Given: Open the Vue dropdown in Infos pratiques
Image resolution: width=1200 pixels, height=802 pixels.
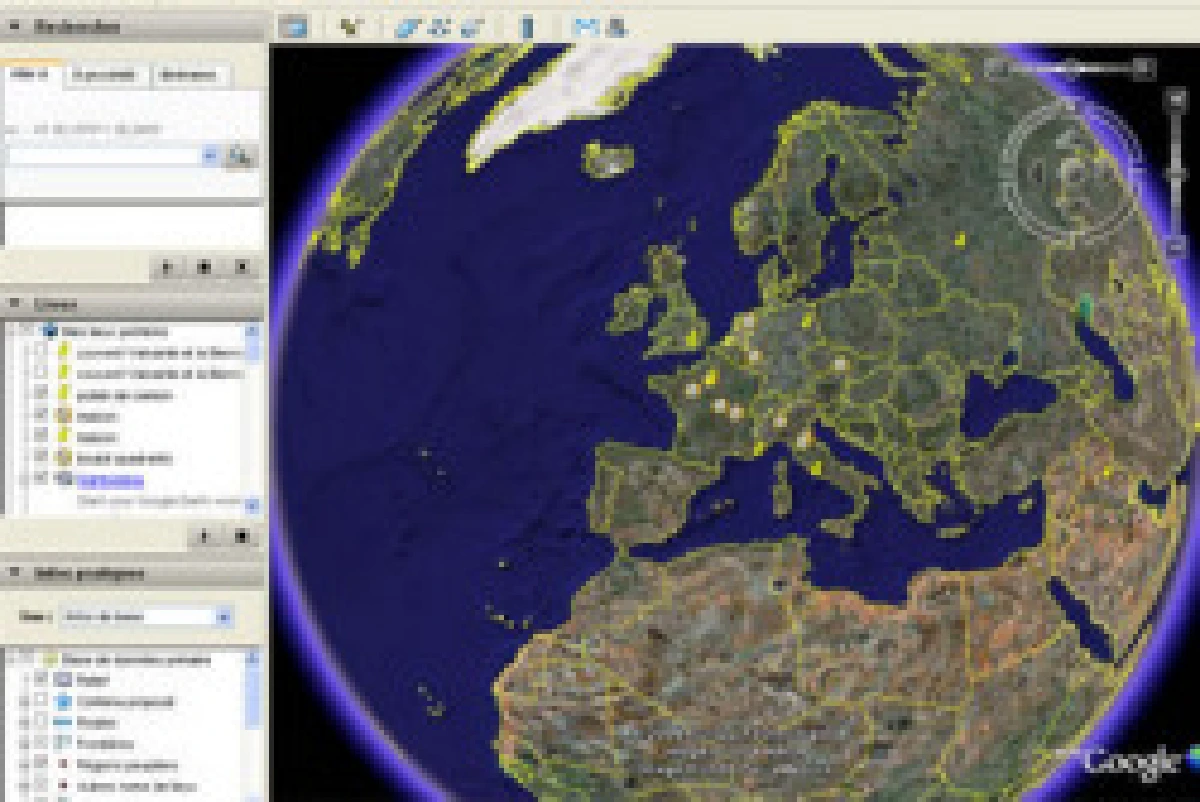Looking at the screenshot, I should (146, 616).
